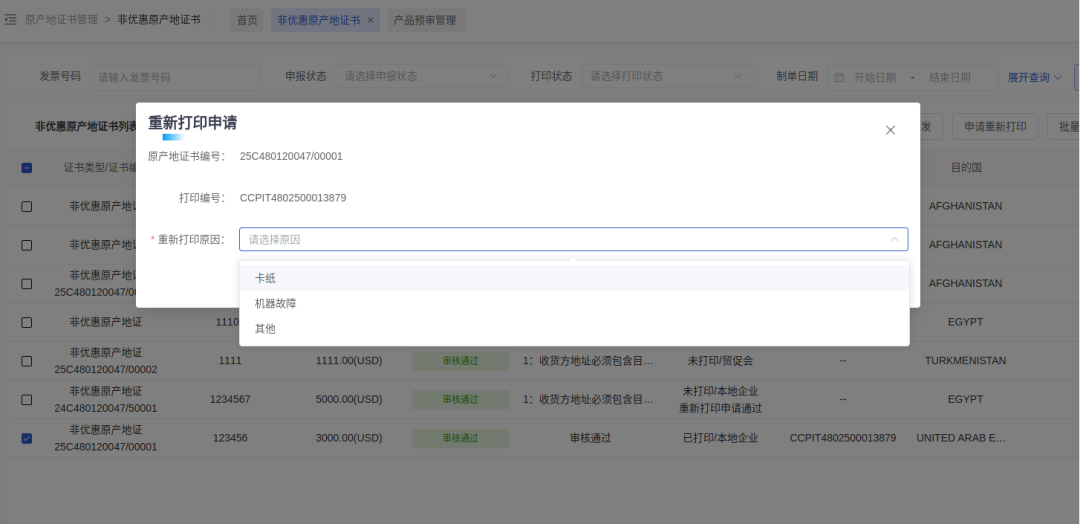Collapse the 重新打印原因 dropdown arrow
This screenshot has width=1080, height=524.
(x=893, y=240)
